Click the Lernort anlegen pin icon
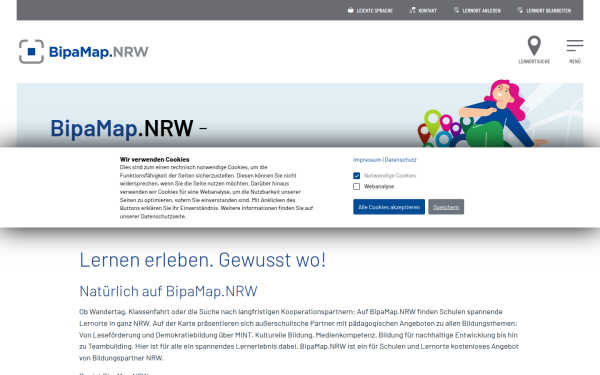The height and width of the screenshot is (375, 600). pyautogui.click(x=457, y=10)
